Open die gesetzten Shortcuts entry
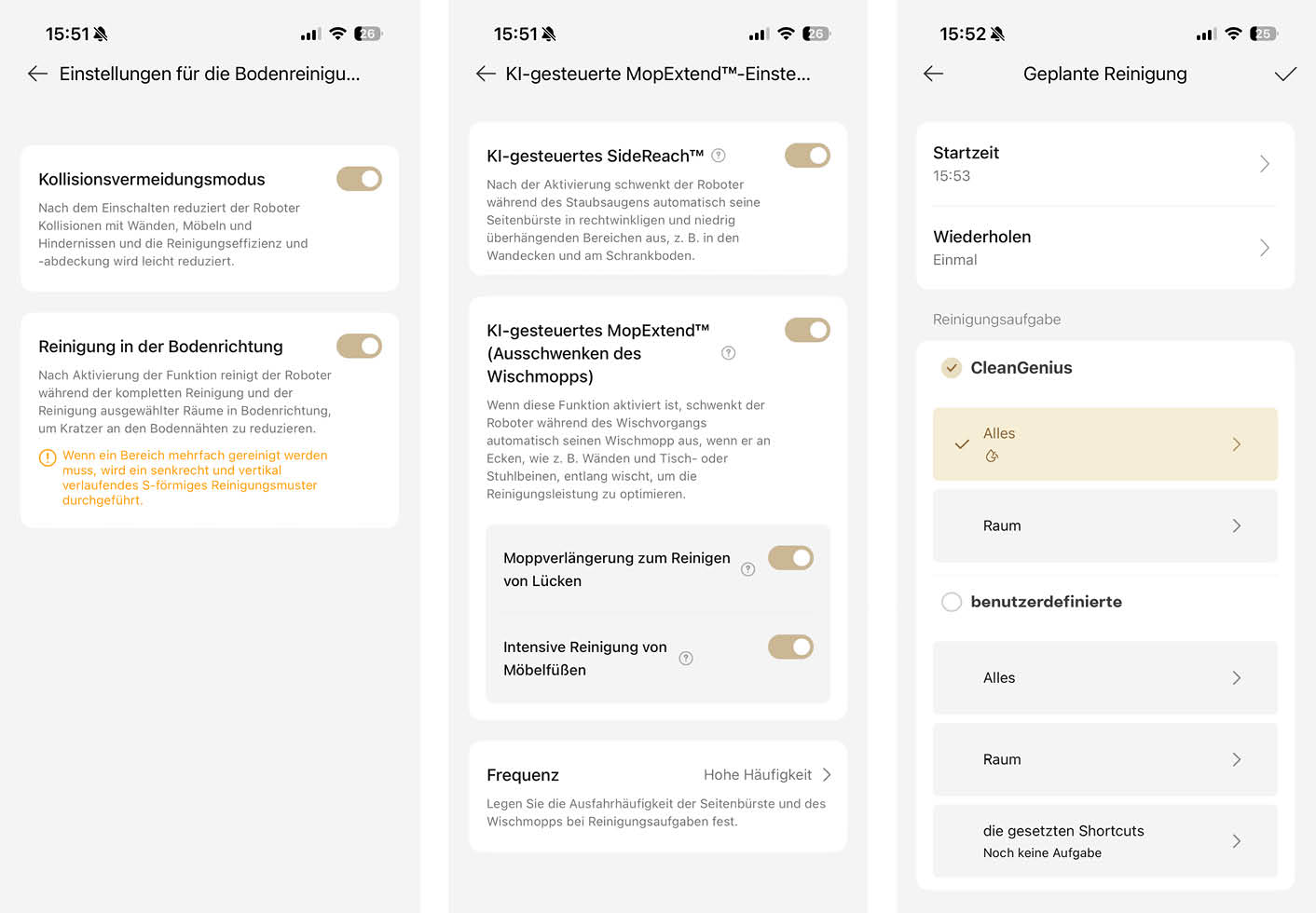Viewport: 1316px width, 913px height. pyautogui.click(x=1104, y=840)
